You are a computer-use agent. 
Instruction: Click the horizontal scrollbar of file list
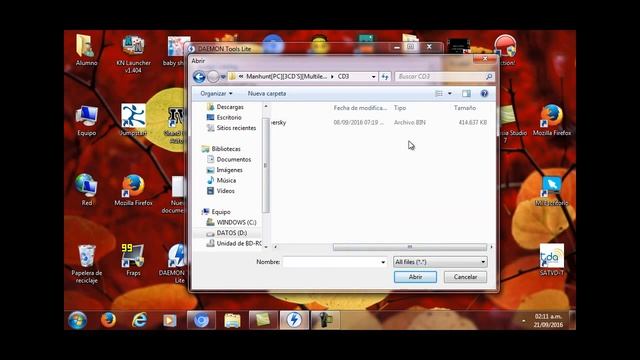click(x=409, y=247)
